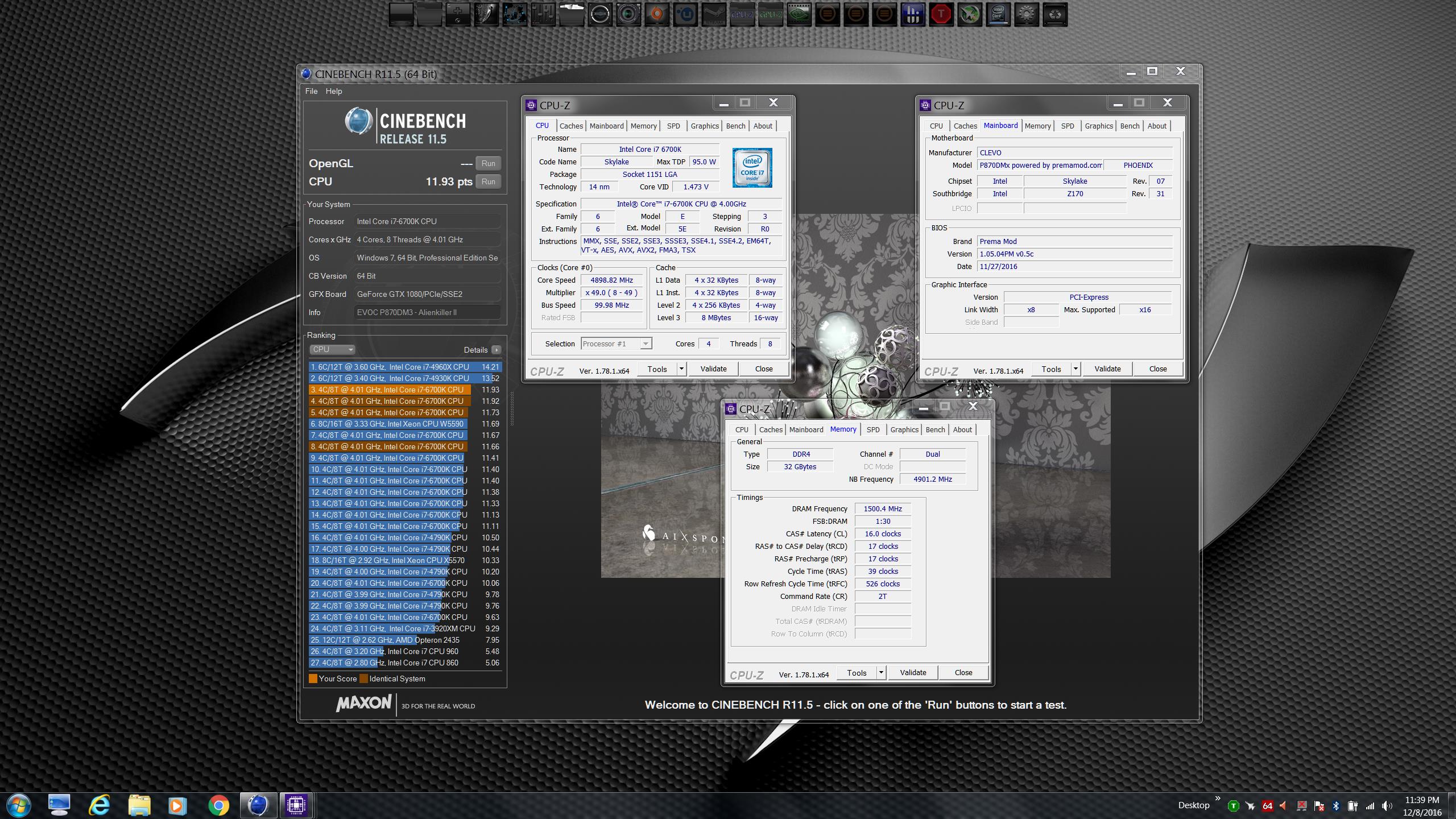
Task: Run the OpenGL benchmark
Action: point(488,163)
